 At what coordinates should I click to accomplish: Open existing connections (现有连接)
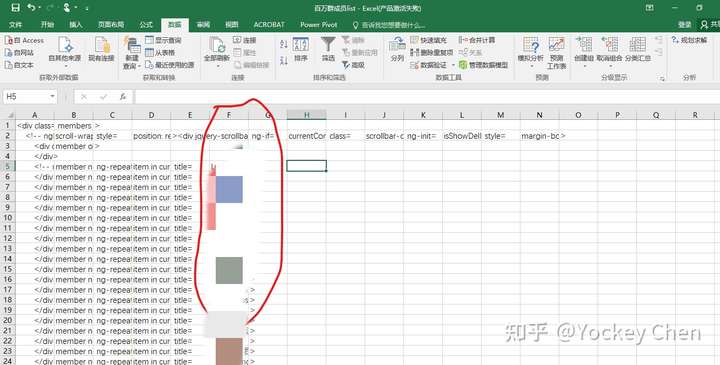point(101,49)
